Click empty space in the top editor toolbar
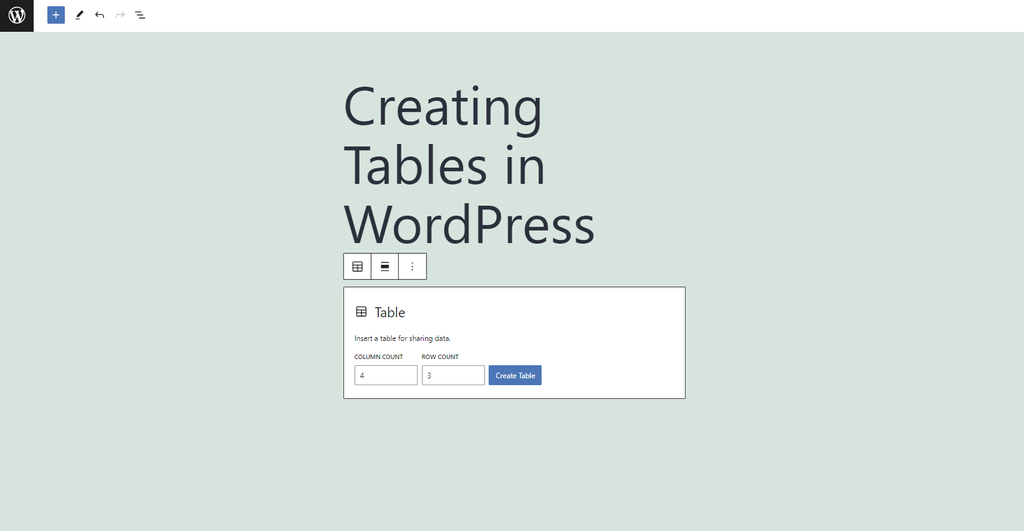The image size is (1024, 531). click(x=588, y=16)
